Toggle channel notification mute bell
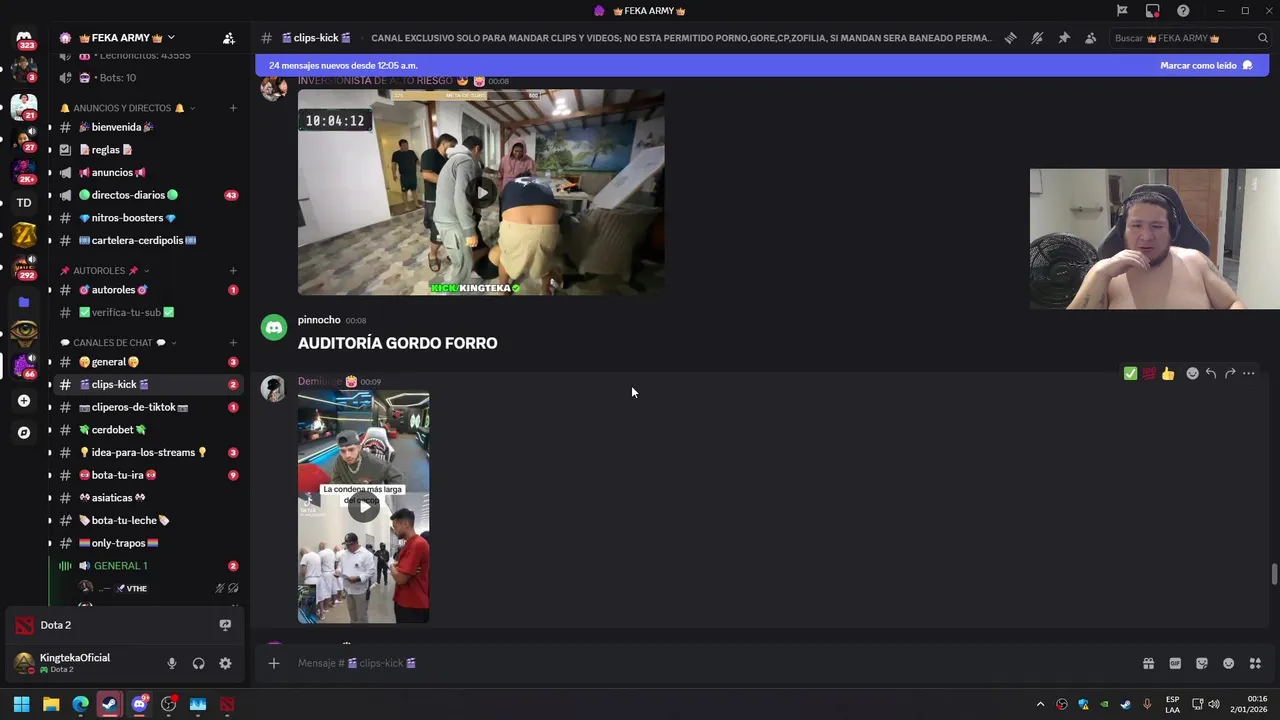The image size is (1280, 720). pyautogui.click(x=1037, y=38)
